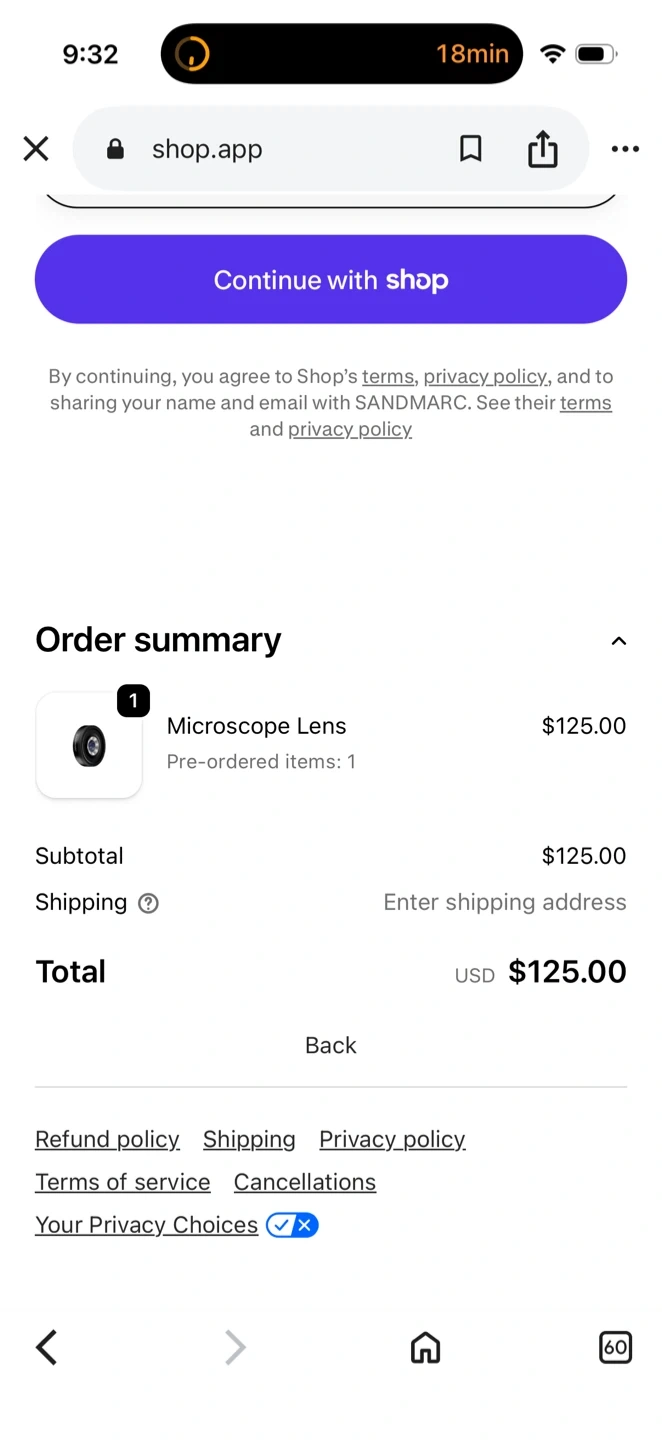Open Terms of service link
The width and height of the screenshot is (662, 1440).
pyautogui.click(x=123, y=1182)
